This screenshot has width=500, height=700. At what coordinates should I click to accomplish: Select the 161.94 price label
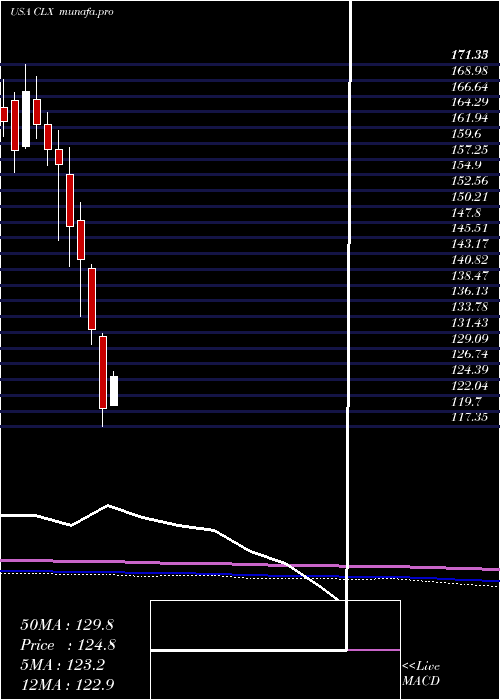pos(469,118)
